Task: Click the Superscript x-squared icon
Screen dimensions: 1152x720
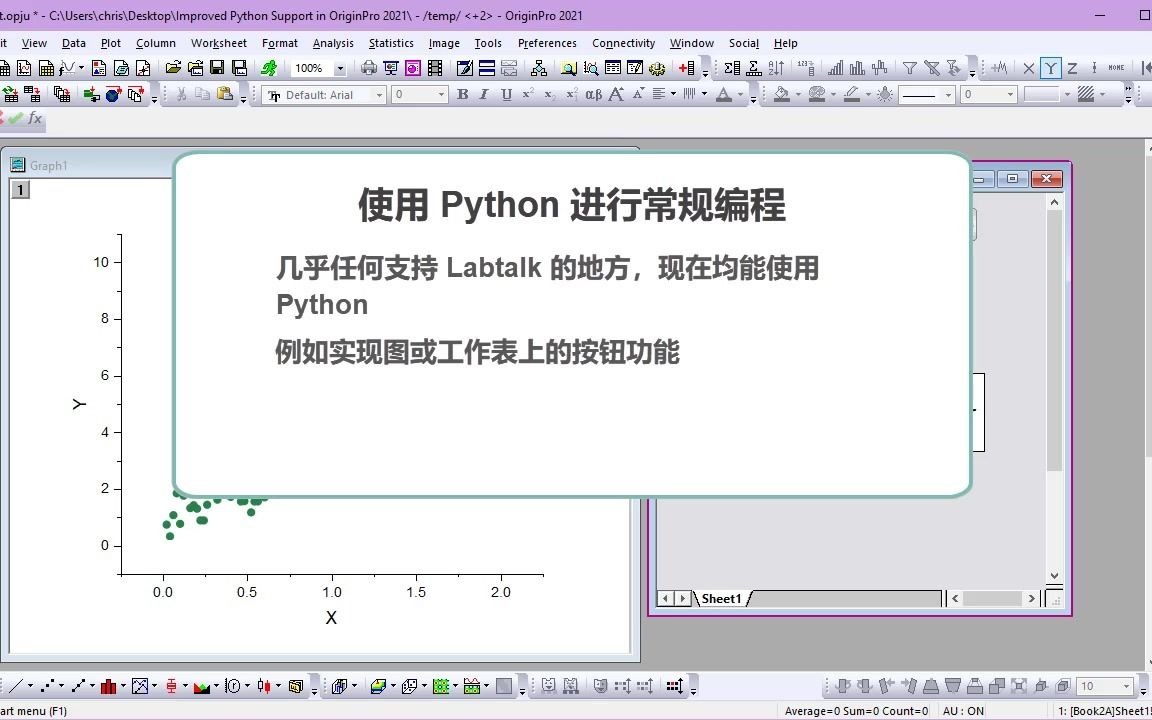Action: coord(528,94)
